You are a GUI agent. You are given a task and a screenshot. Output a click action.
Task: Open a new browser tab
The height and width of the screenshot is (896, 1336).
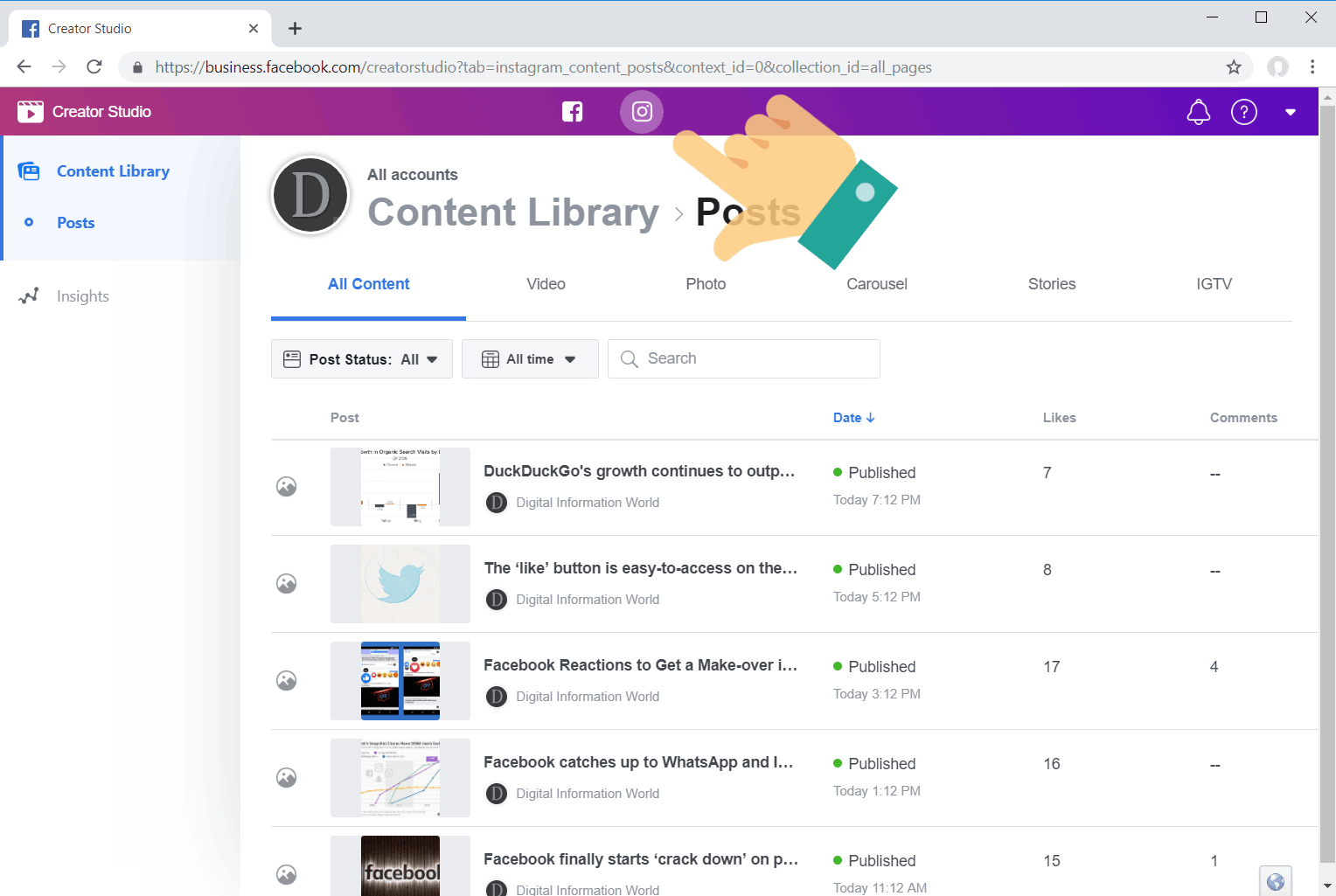(296, 29)
